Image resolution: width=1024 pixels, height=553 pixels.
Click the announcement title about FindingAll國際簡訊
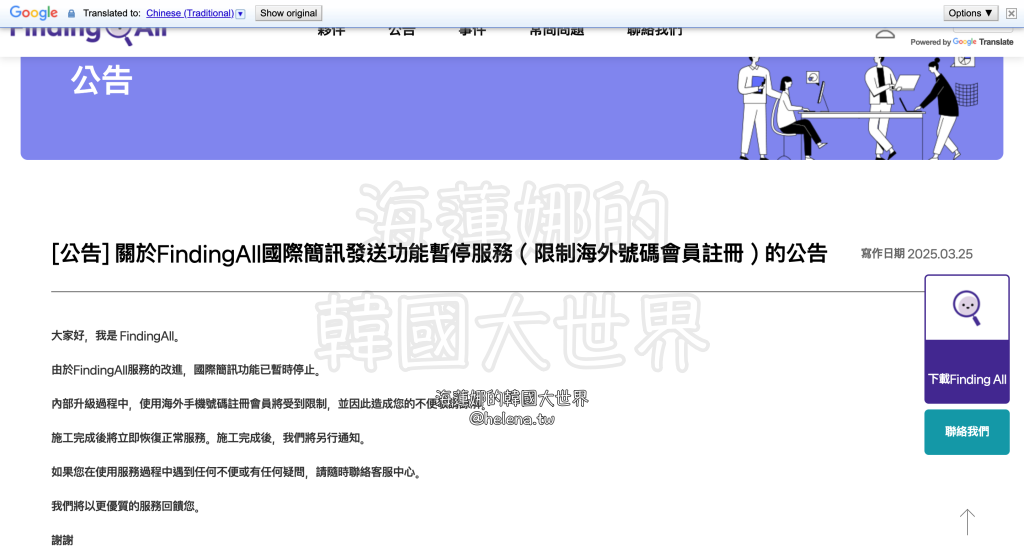[440, 253]
